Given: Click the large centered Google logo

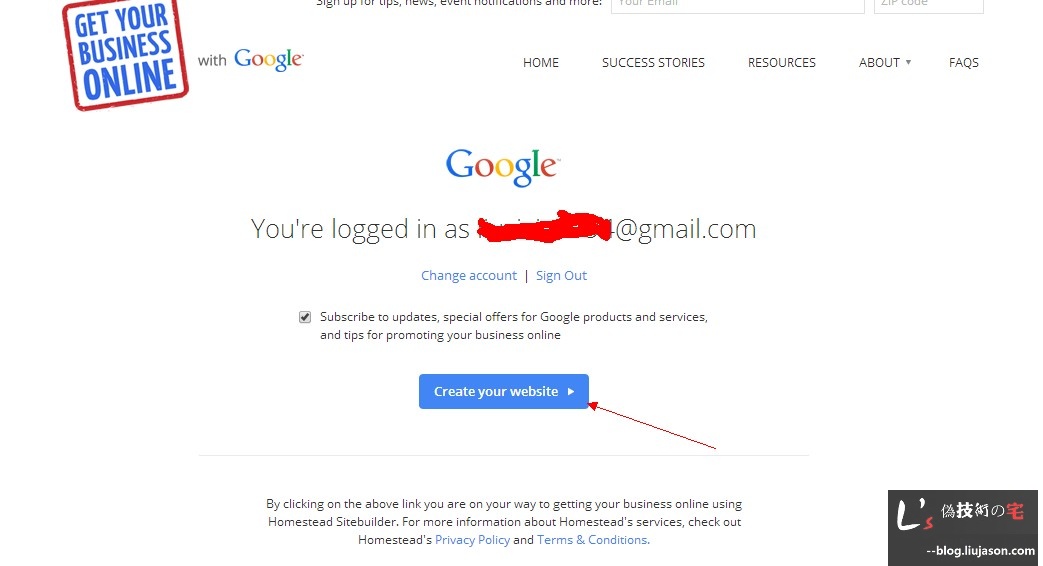Looking at the screenshot, I should 503,166.
